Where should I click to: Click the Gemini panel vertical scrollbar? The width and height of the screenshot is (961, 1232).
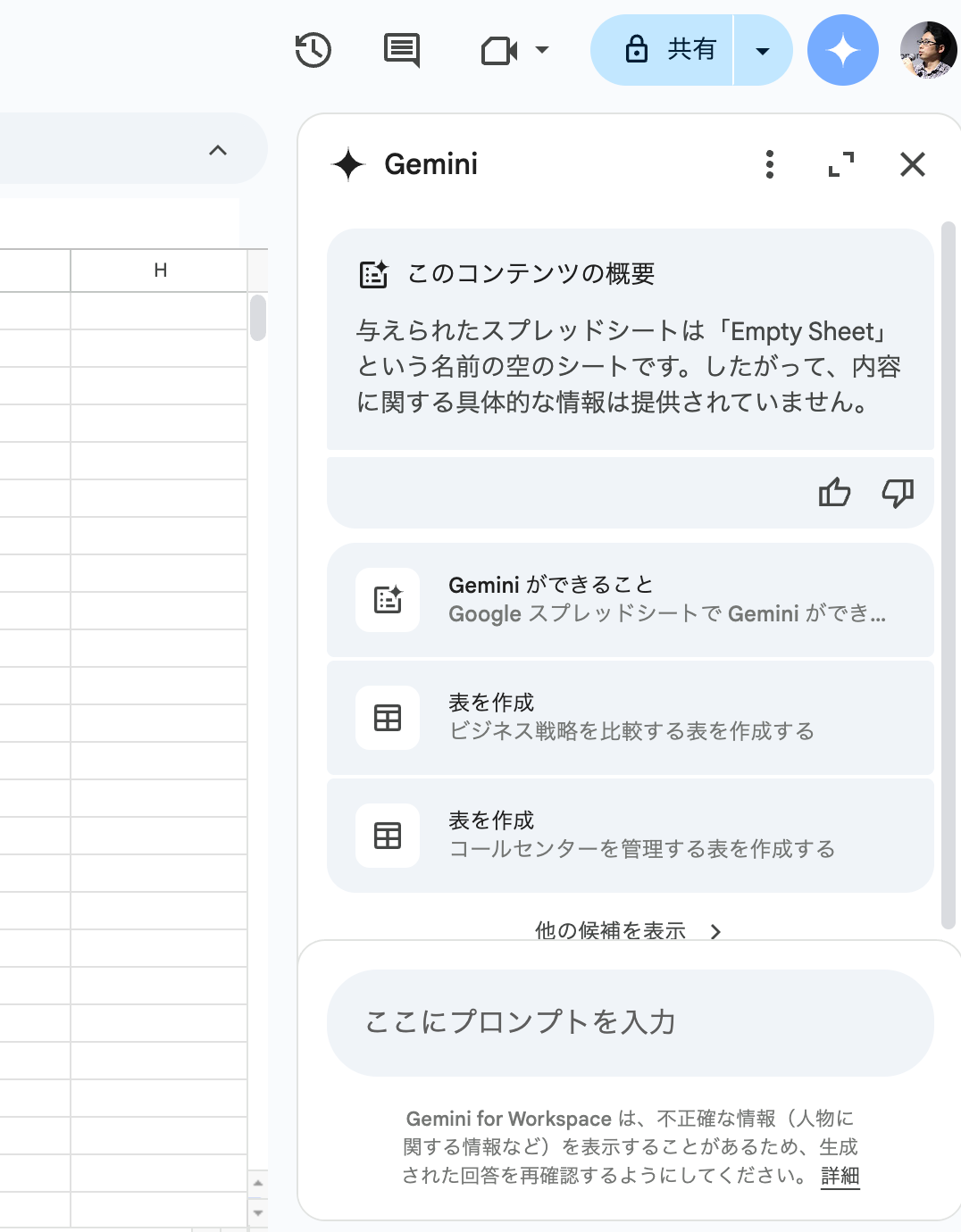[948, 576]
